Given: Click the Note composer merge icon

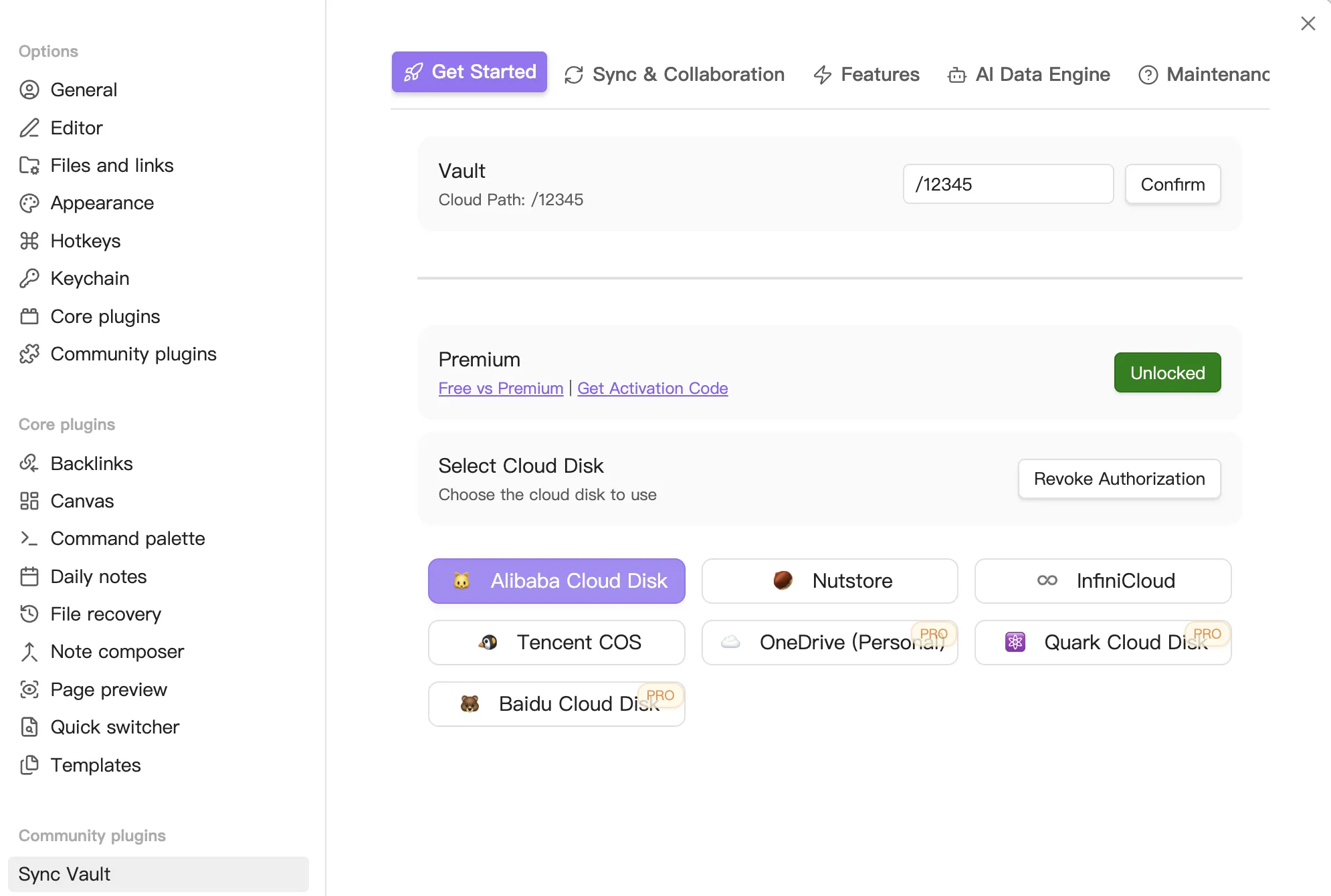Looking at the screenshot, I should [x=29, y=652].
